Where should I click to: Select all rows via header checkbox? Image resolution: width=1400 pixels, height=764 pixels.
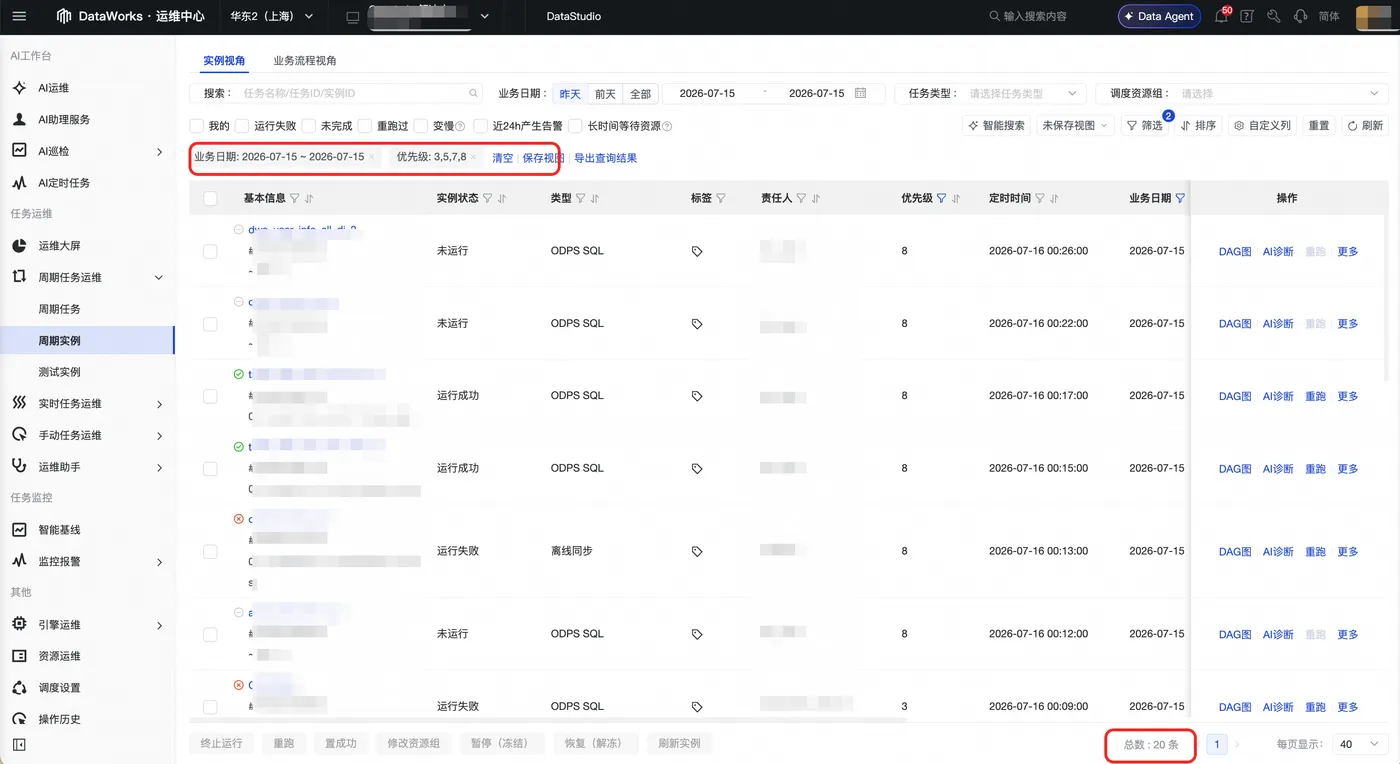tap(210, 199)
